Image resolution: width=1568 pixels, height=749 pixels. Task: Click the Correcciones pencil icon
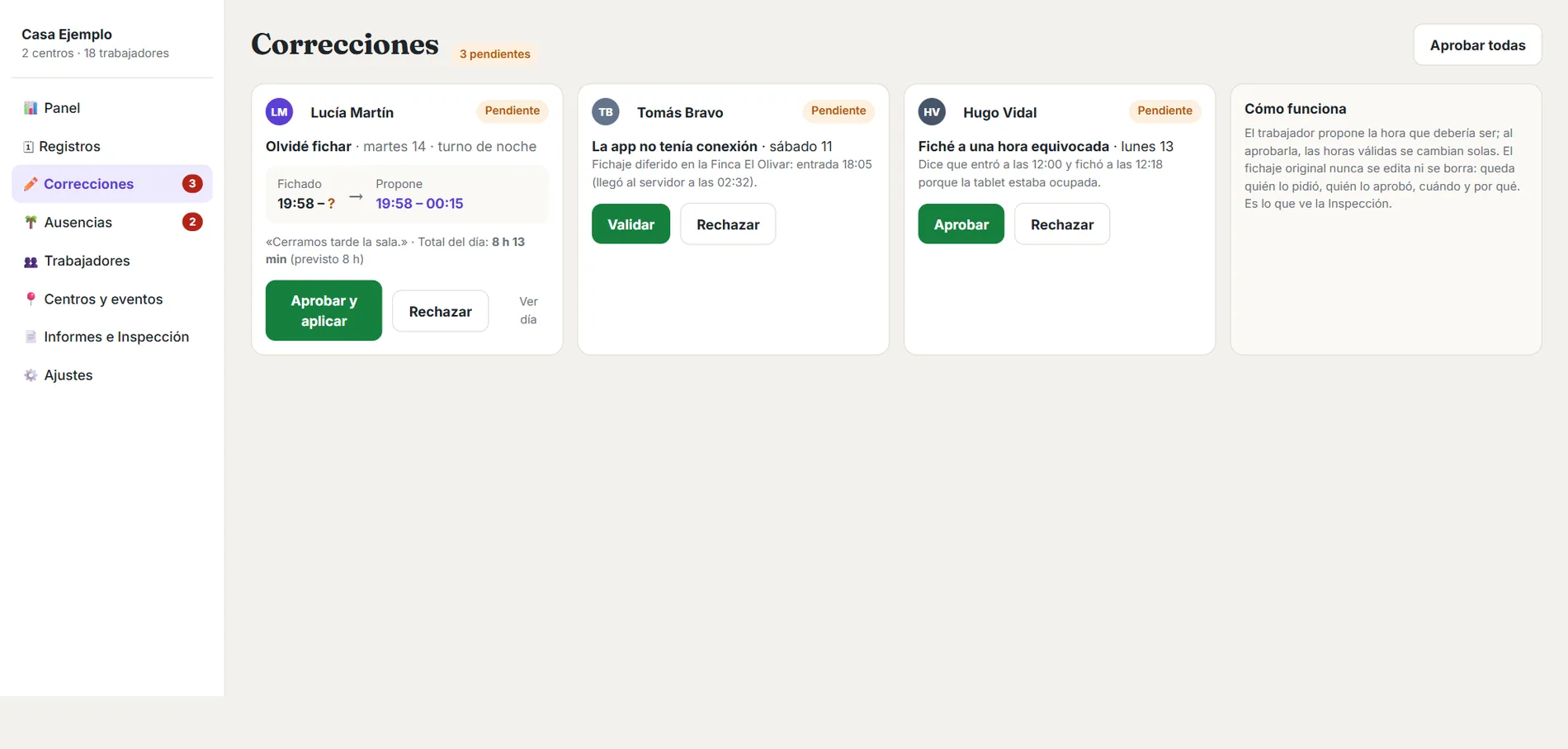(31, 184)
